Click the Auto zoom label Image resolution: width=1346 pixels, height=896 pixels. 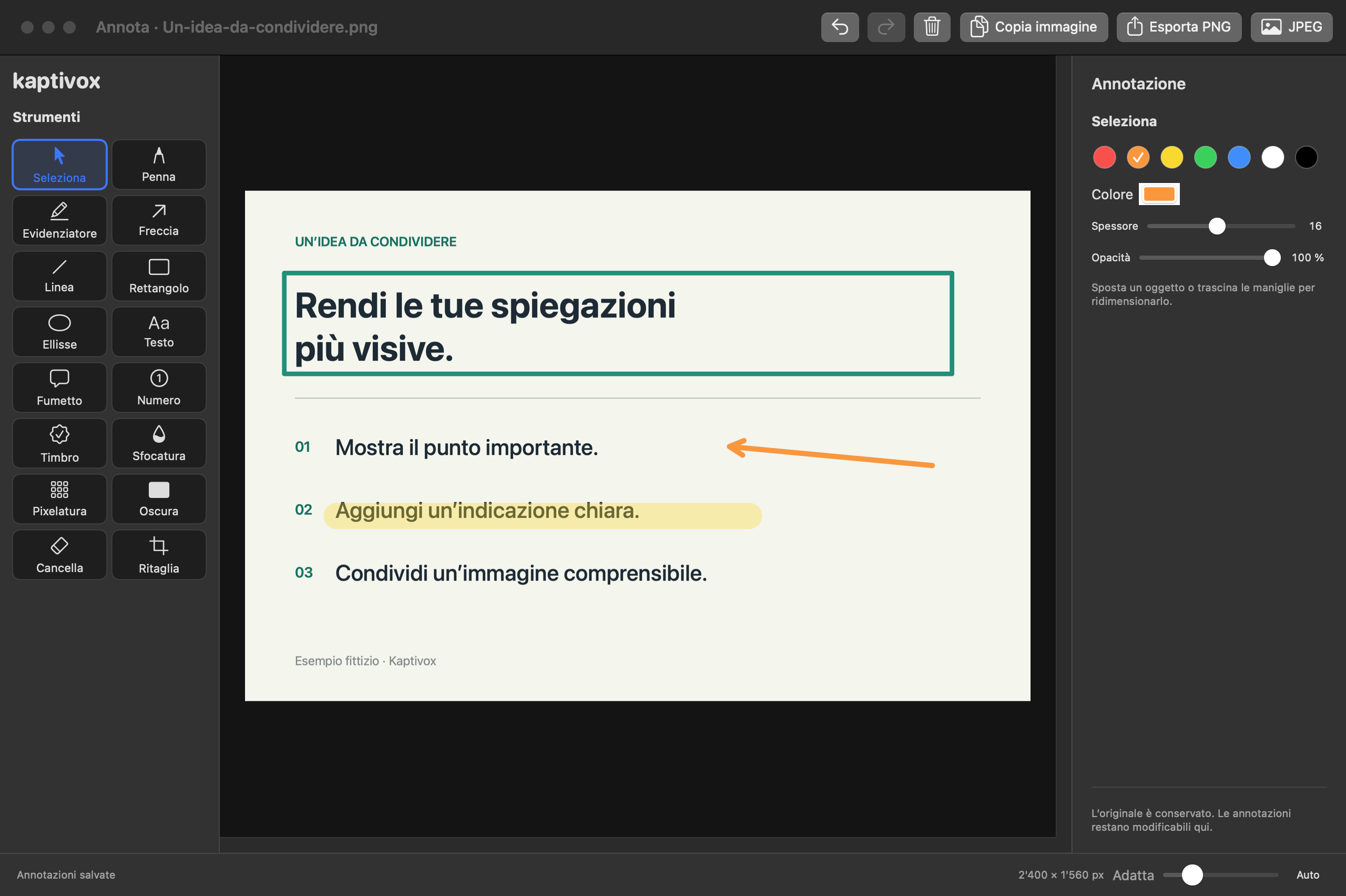(1307, 875)
